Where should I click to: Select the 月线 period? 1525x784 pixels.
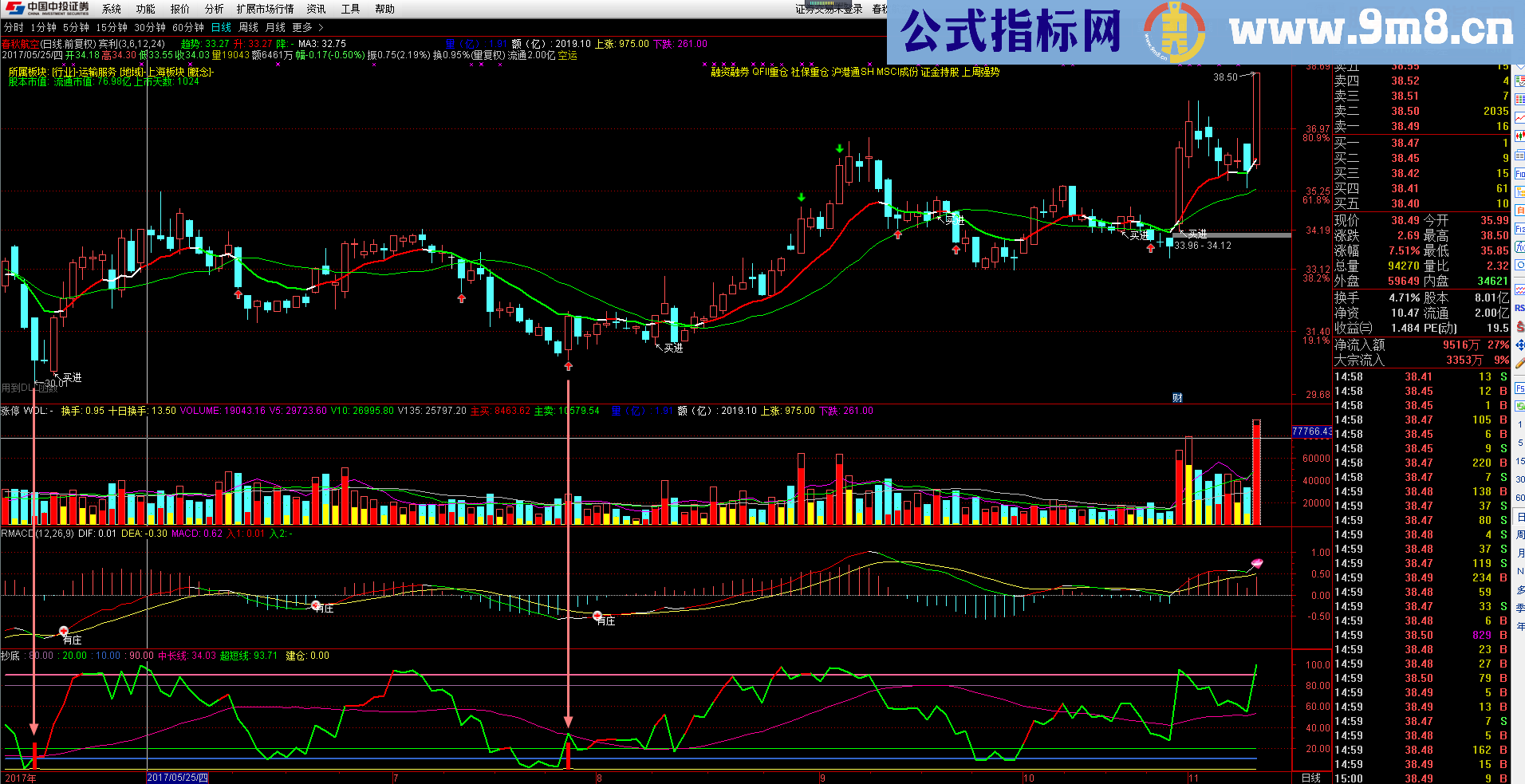click(x=275, y=27)
